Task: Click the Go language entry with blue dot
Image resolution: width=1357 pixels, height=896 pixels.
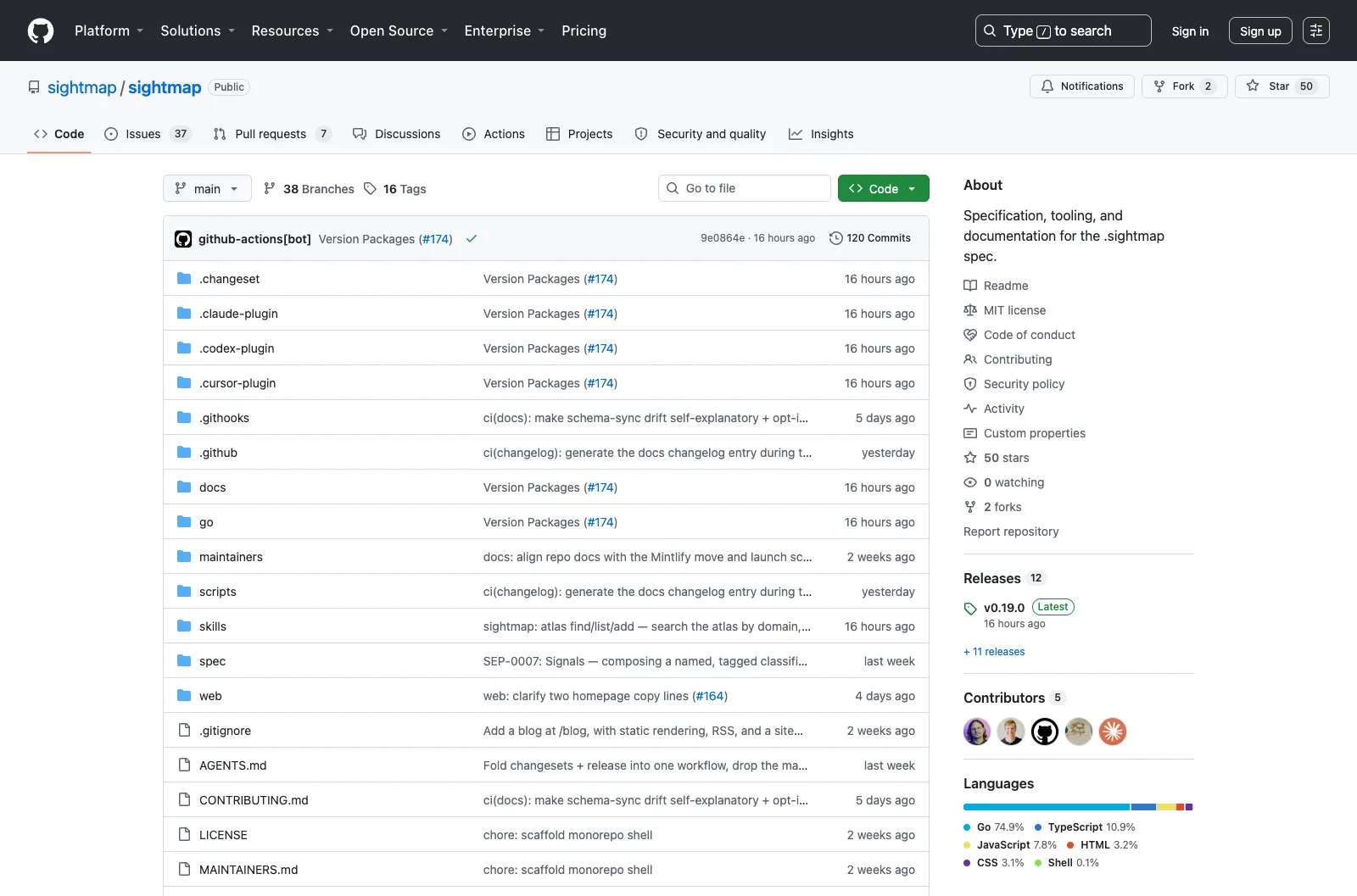Action: [x=993, y=827]
